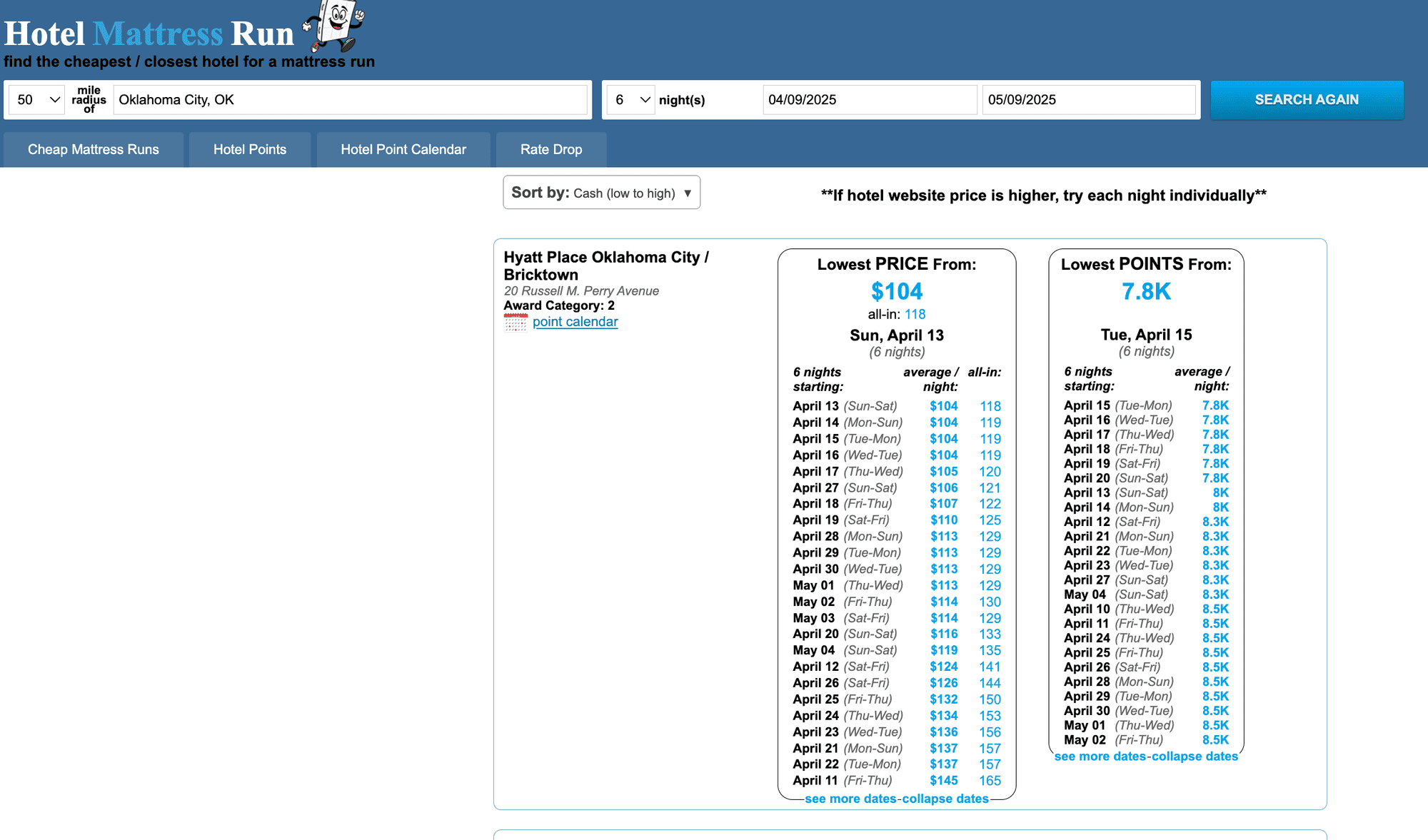
Task: Click $106 price for April 27 (Sun-Sat)
Action: pyautogui.click(x=943, y=488)
